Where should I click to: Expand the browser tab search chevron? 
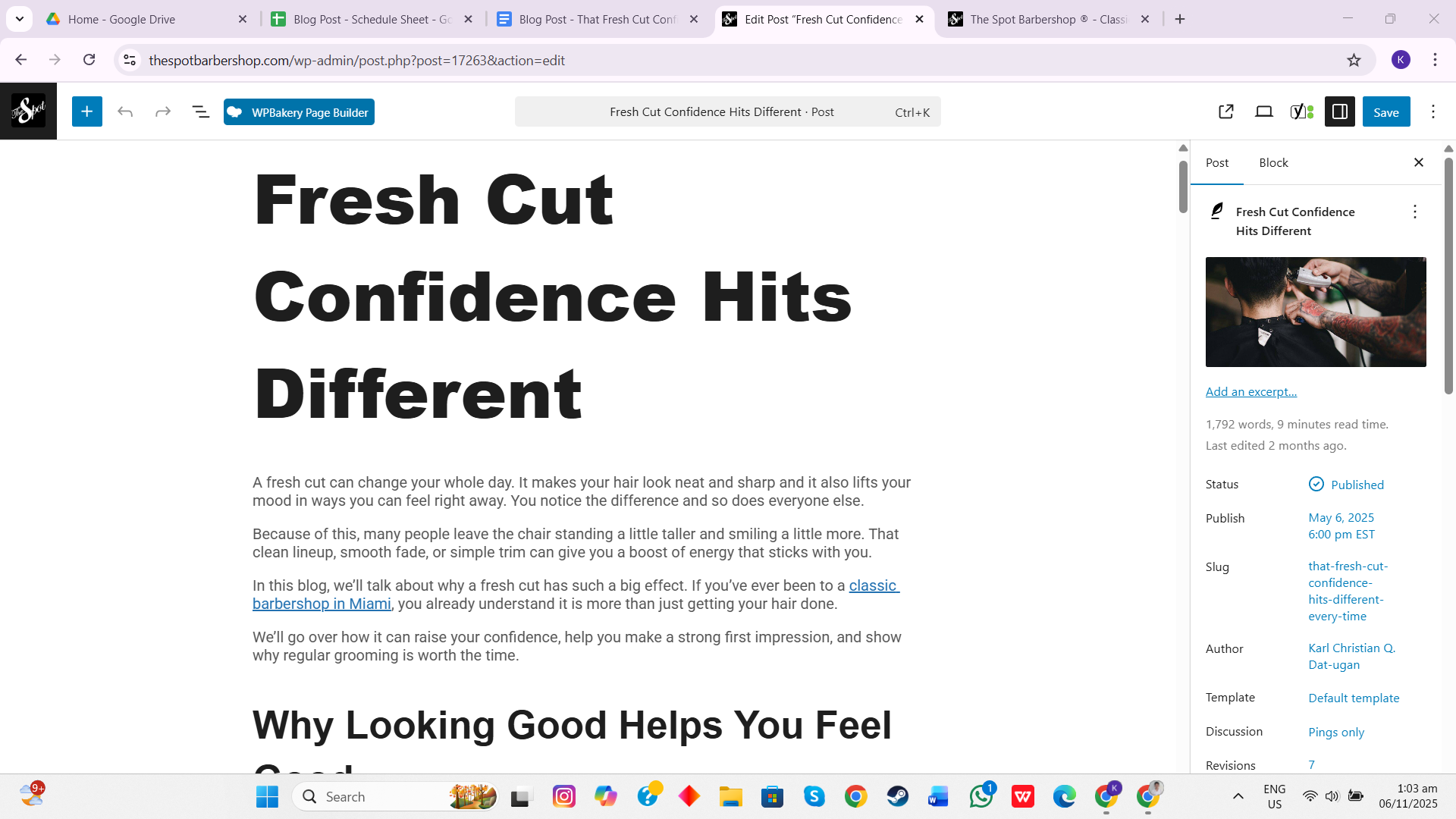pos(20,19)
